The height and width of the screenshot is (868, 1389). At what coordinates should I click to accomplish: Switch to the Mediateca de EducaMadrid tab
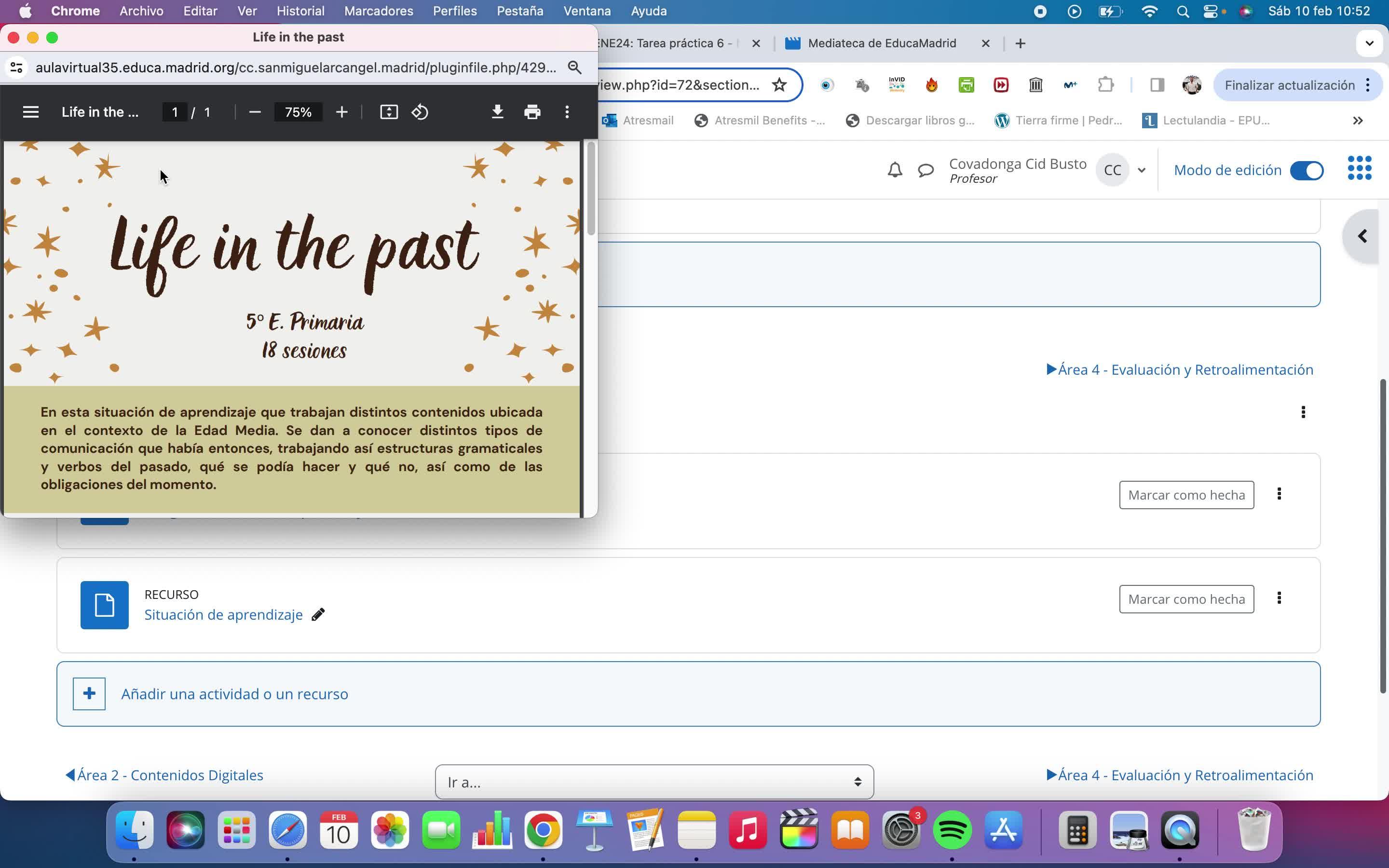point(882,43)
